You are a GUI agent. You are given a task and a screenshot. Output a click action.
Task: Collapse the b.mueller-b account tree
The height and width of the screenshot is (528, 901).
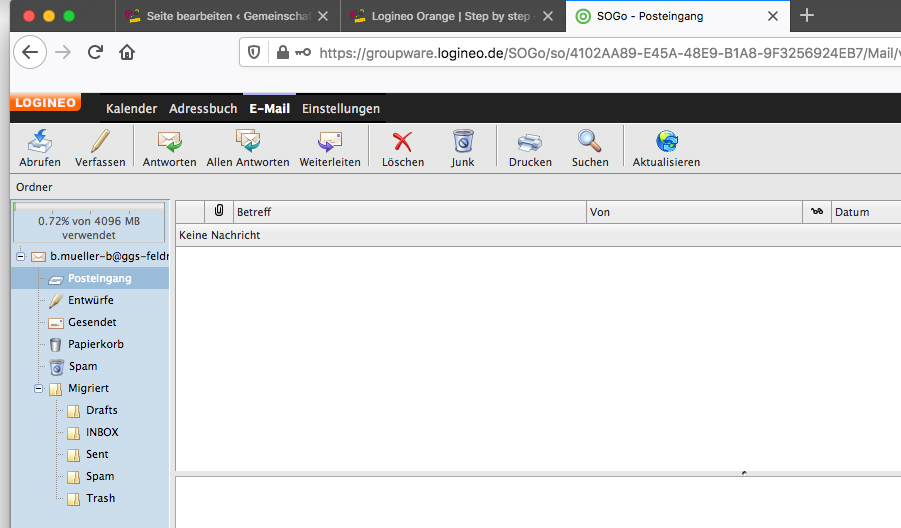pyautogui.click(x=21, y=256)
